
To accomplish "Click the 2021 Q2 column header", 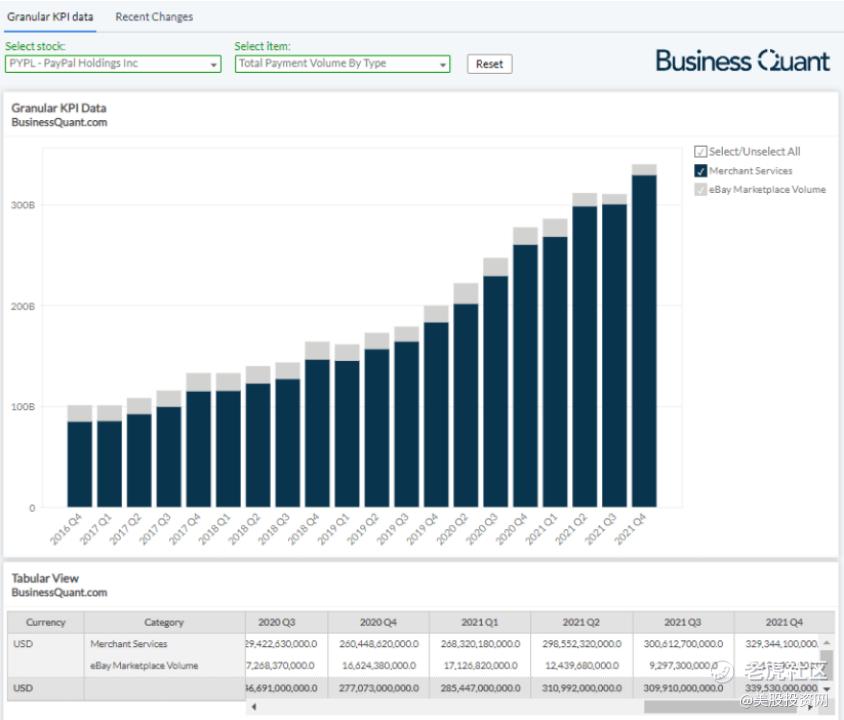I will [x=581, y=622].
